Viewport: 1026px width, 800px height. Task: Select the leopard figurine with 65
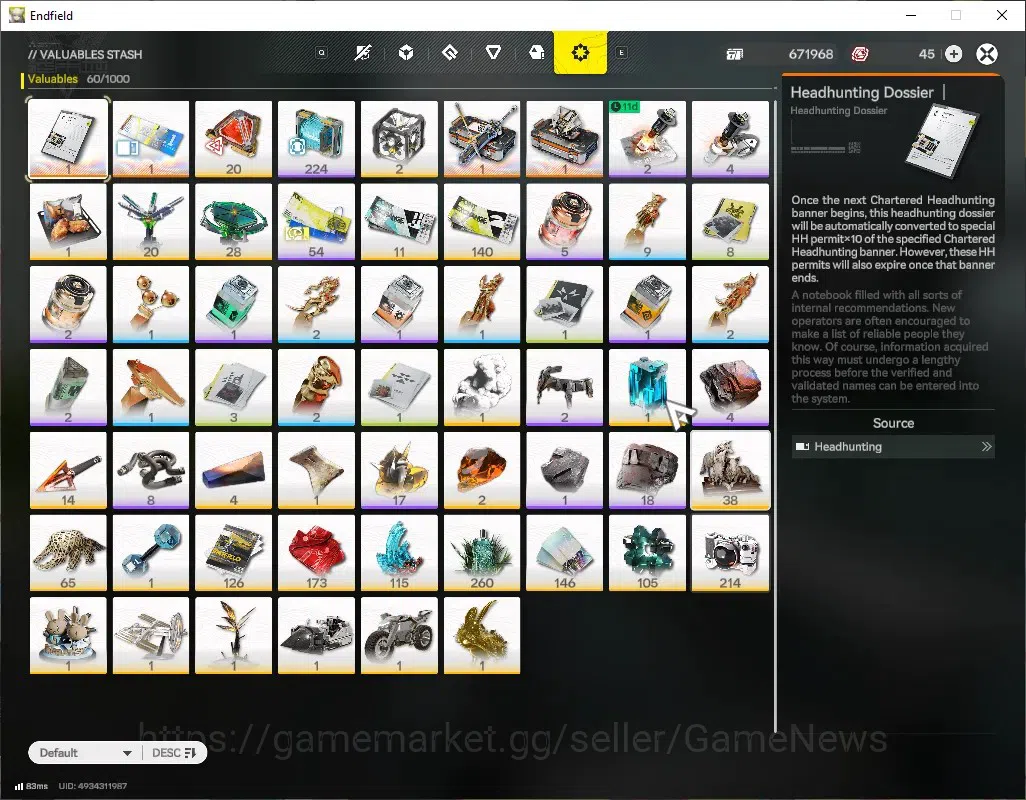point(68,553)
